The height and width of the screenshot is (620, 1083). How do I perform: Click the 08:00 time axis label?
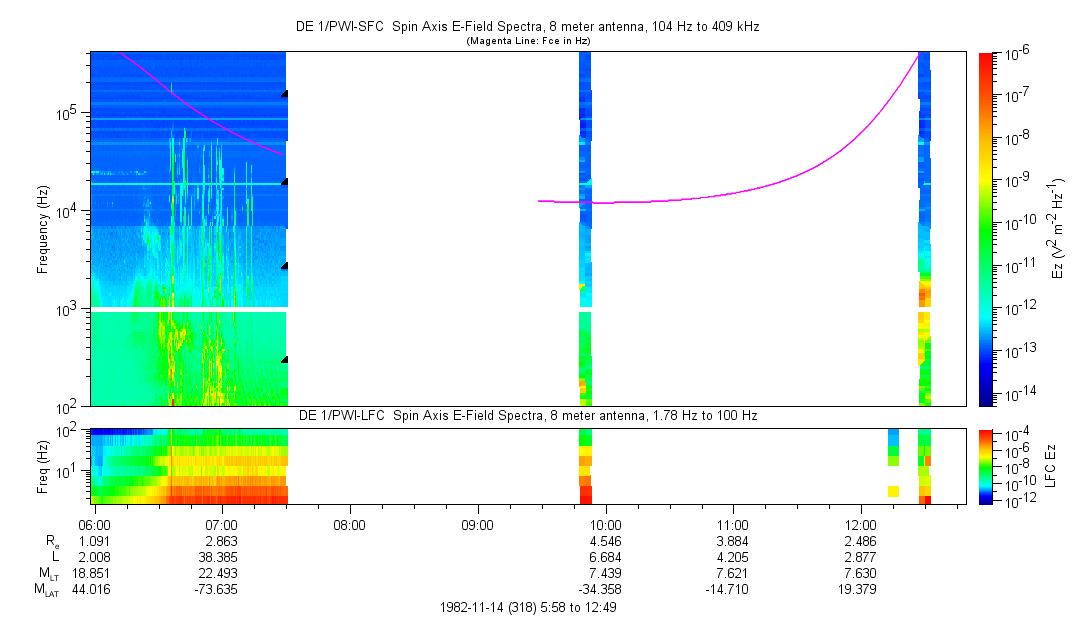[x=349, y=525]
